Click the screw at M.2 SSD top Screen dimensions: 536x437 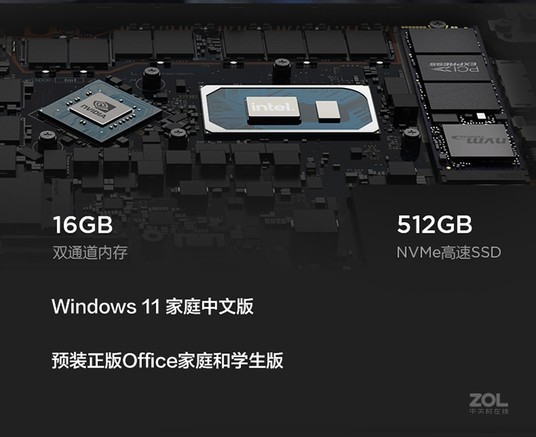pos(437,24)
